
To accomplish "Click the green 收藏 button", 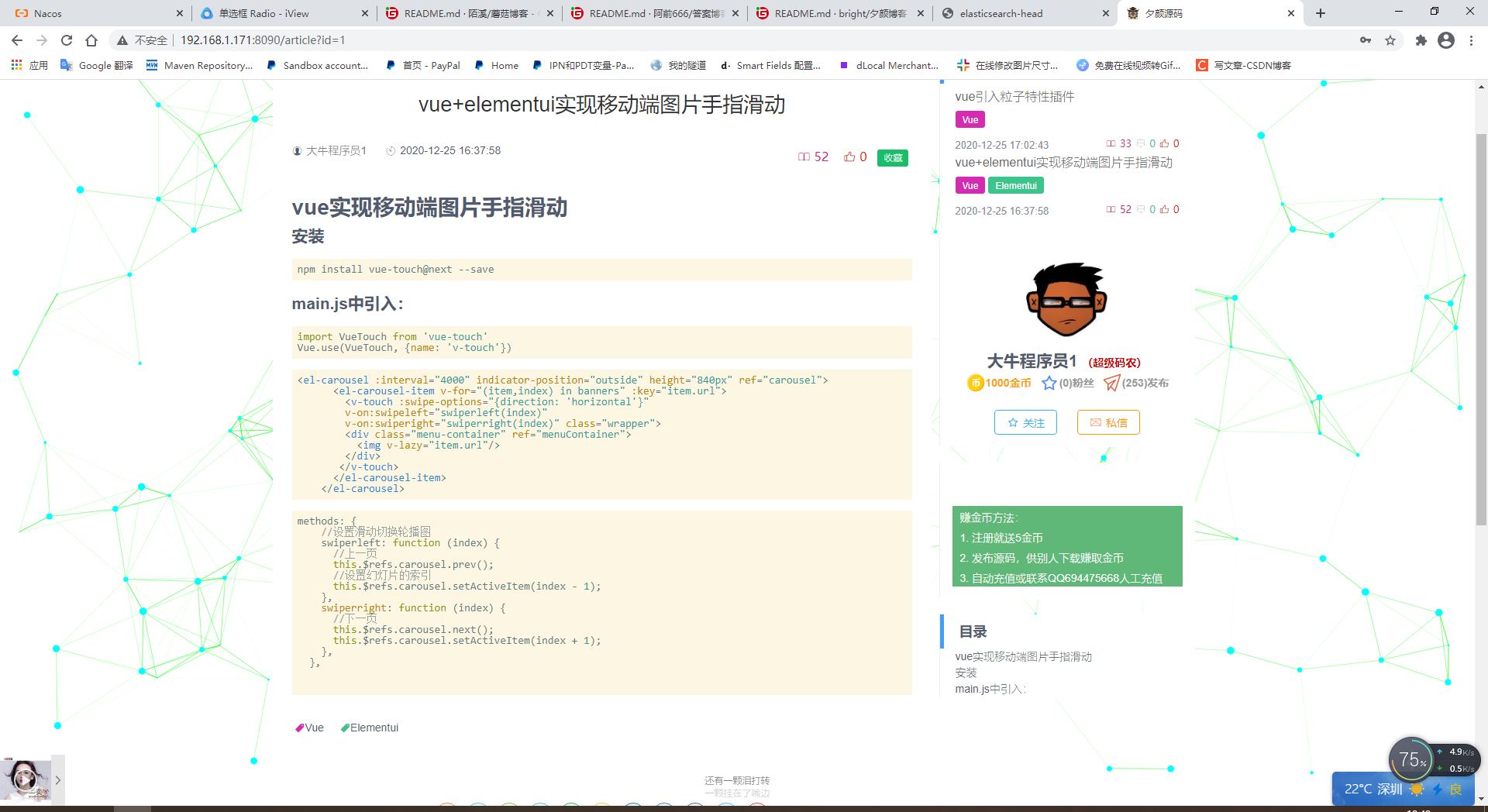I will coord(893,157).
